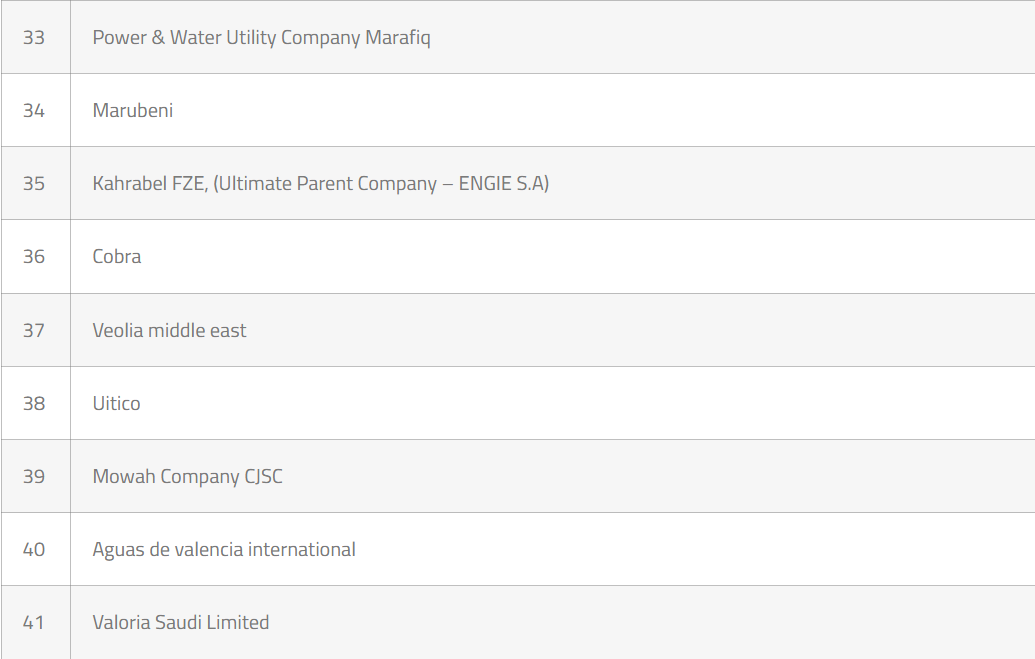Select the Aguas de valencia international entry
The height and width of the screenshot is (659, 1035).
click(x=224, y=549)
